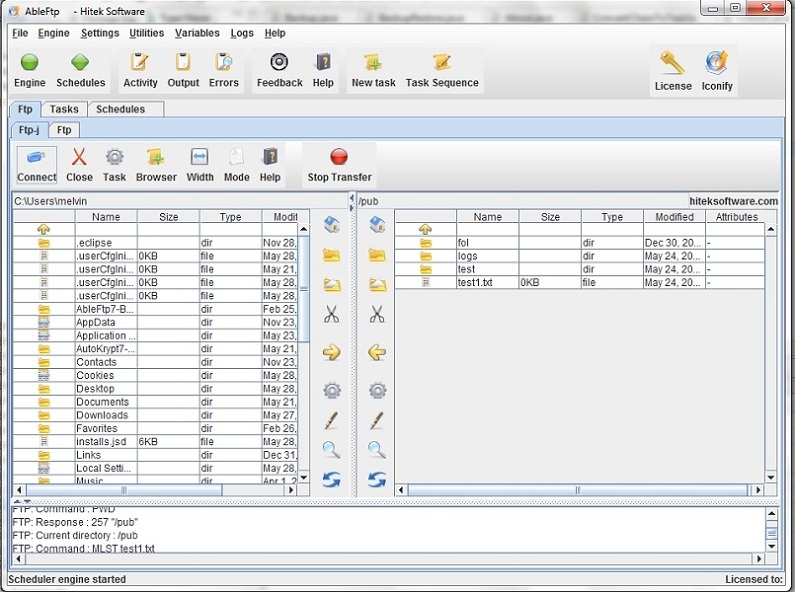Image resolution: width=795 pixels, height=592 pixels.
Task: Toggle the transfer Mode icon
Action: (x=236, y=164)
